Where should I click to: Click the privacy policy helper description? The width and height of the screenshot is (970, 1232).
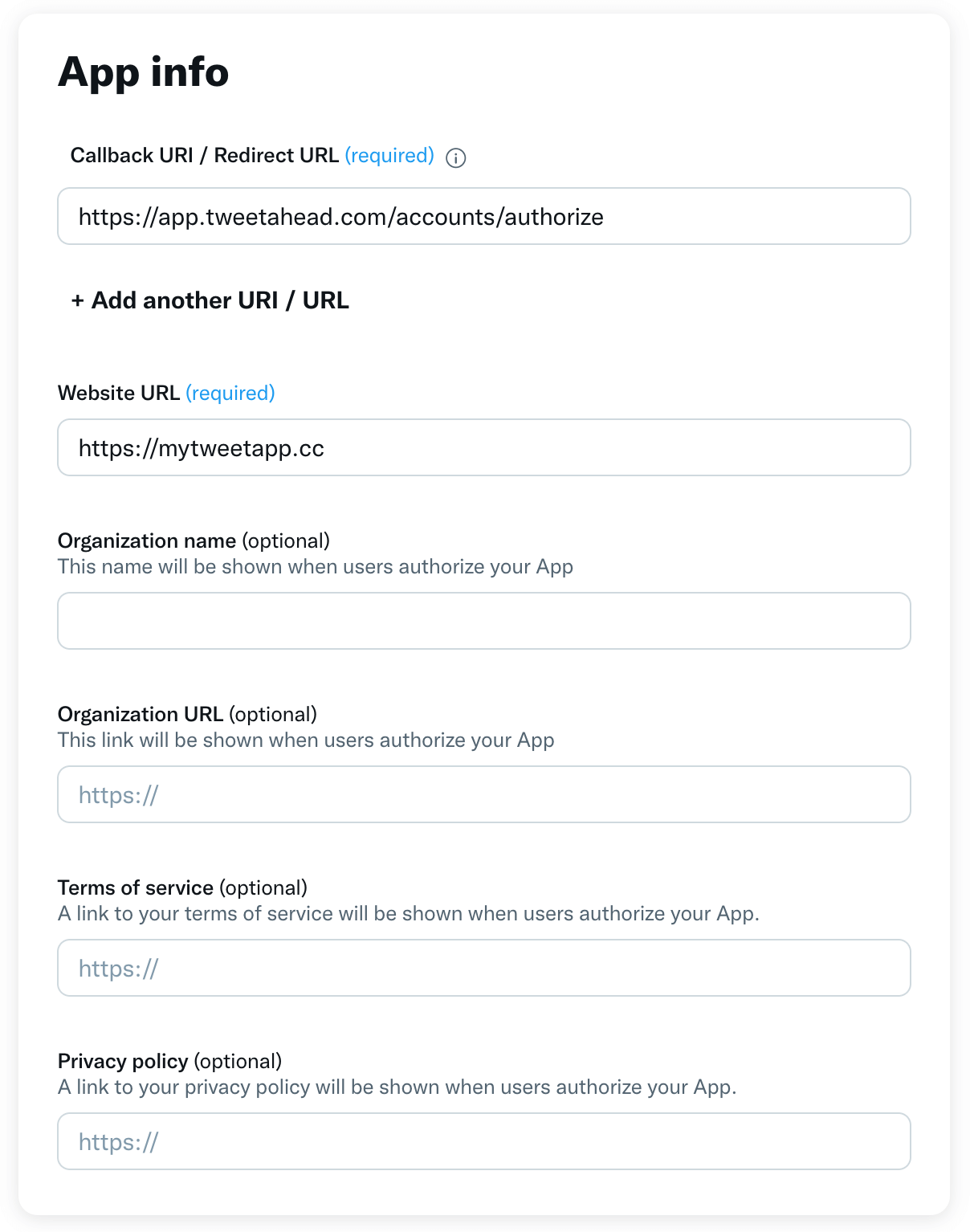[397, 1087]
